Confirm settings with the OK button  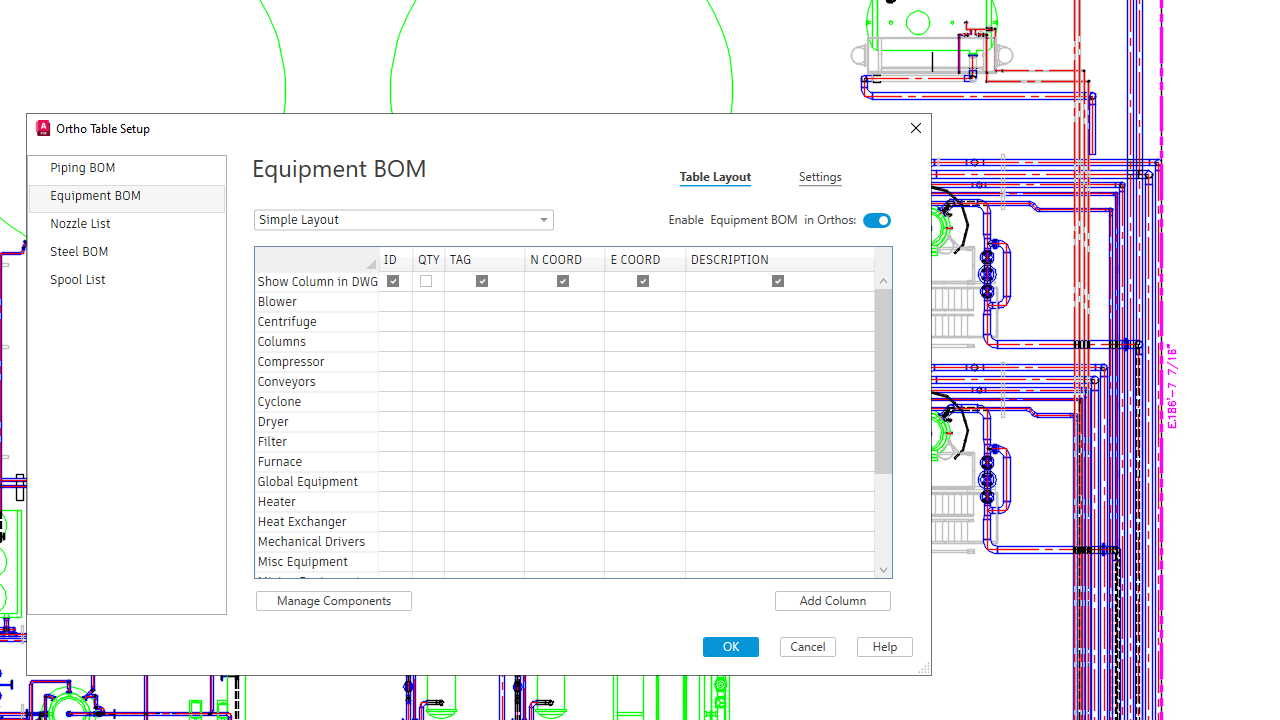(x=730, y=646)
